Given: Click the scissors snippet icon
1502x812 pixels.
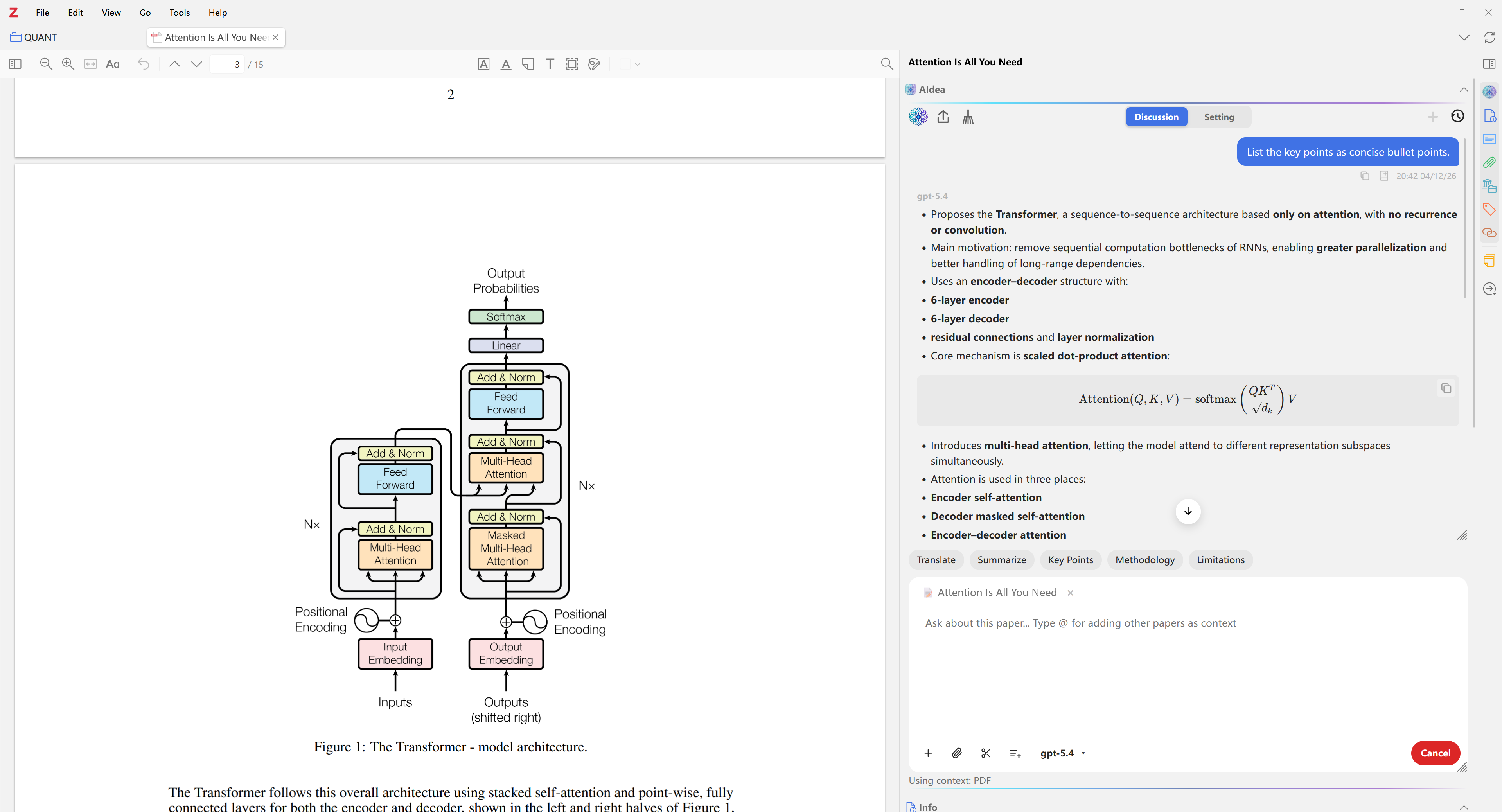Looking at the screenshot, I should [986, 753].
